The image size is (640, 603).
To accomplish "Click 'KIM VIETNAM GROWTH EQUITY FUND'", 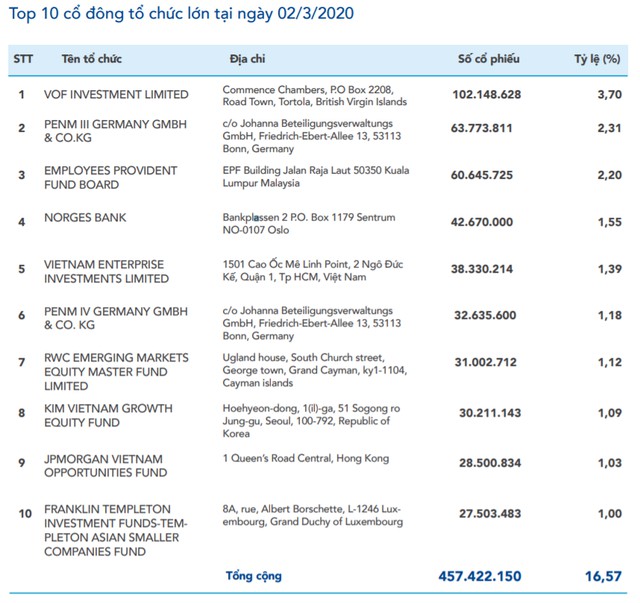I will coord(108,416).
